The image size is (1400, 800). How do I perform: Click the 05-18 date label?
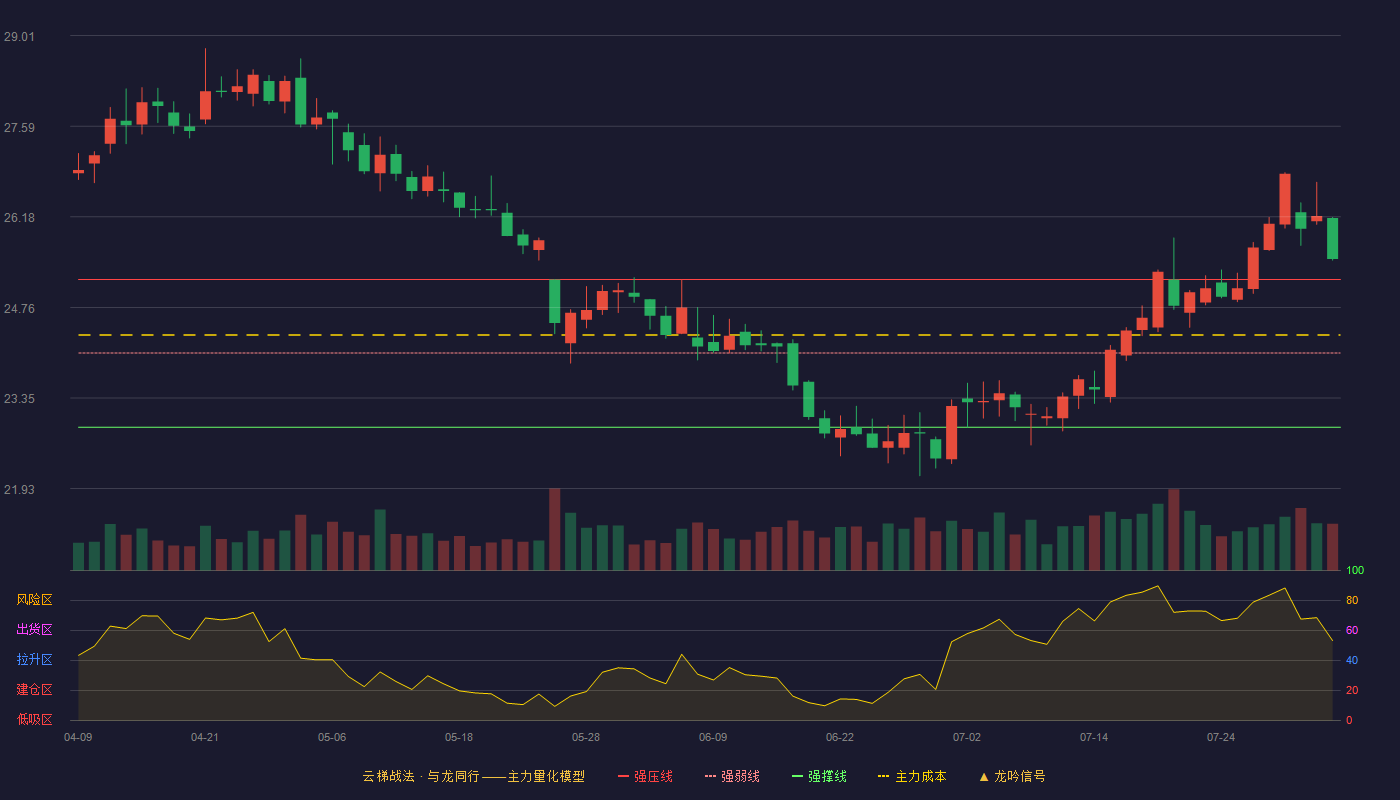tap(459, 737)
